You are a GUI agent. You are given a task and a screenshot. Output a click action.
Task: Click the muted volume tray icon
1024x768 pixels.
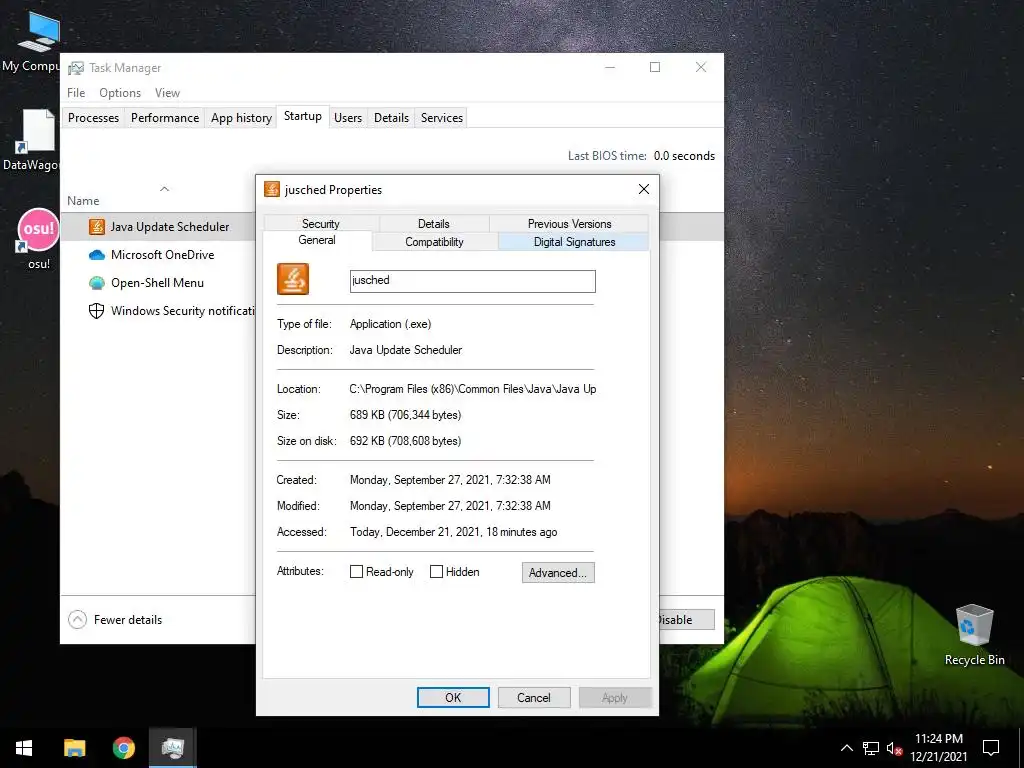(894, 748)
